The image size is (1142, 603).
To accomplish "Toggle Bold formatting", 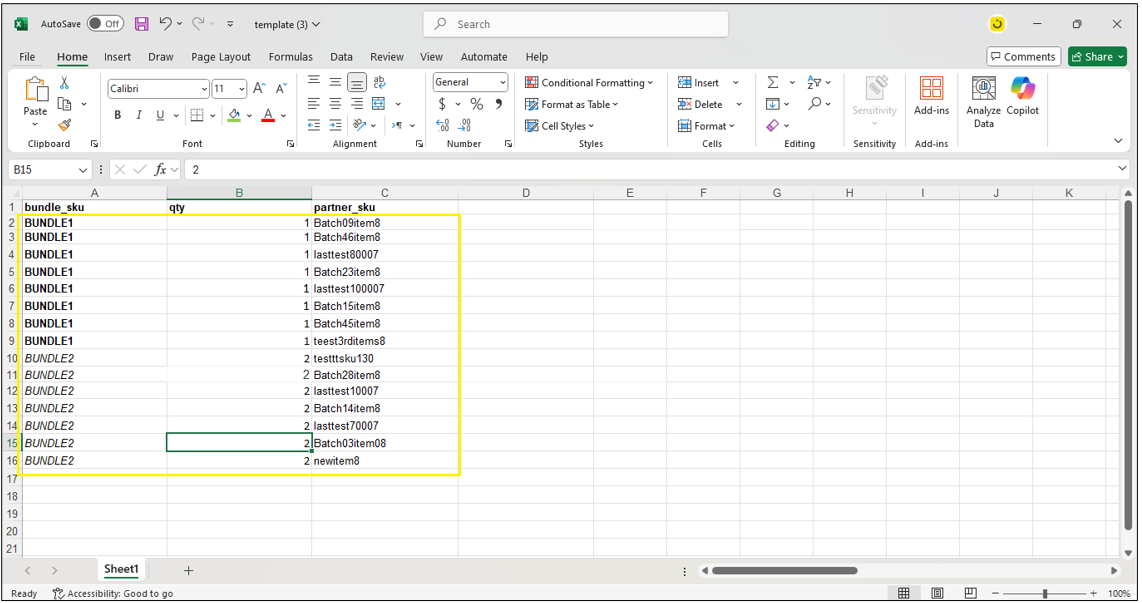I will (x=118, y=116).
